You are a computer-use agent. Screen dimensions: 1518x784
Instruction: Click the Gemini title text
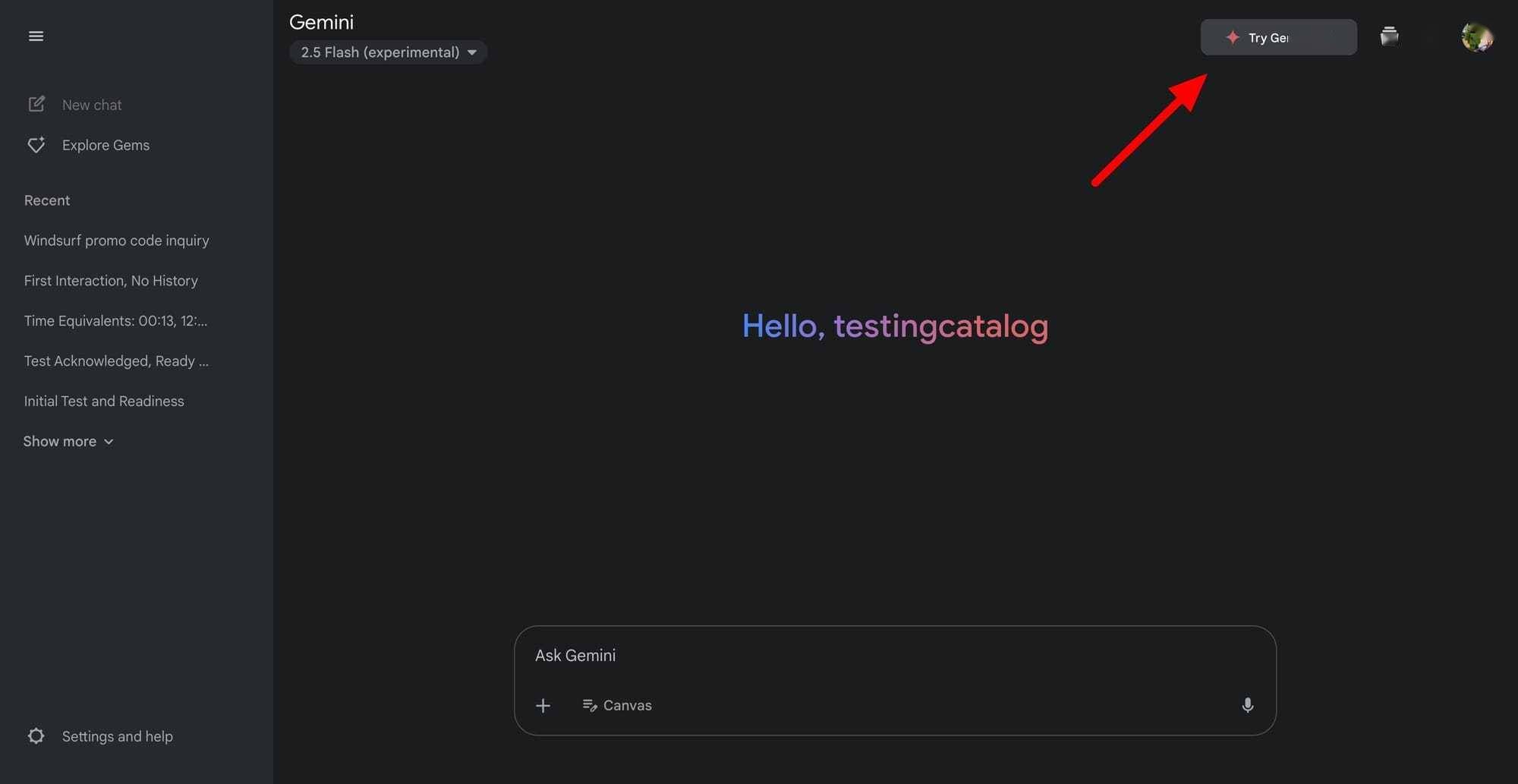point(321,22)
